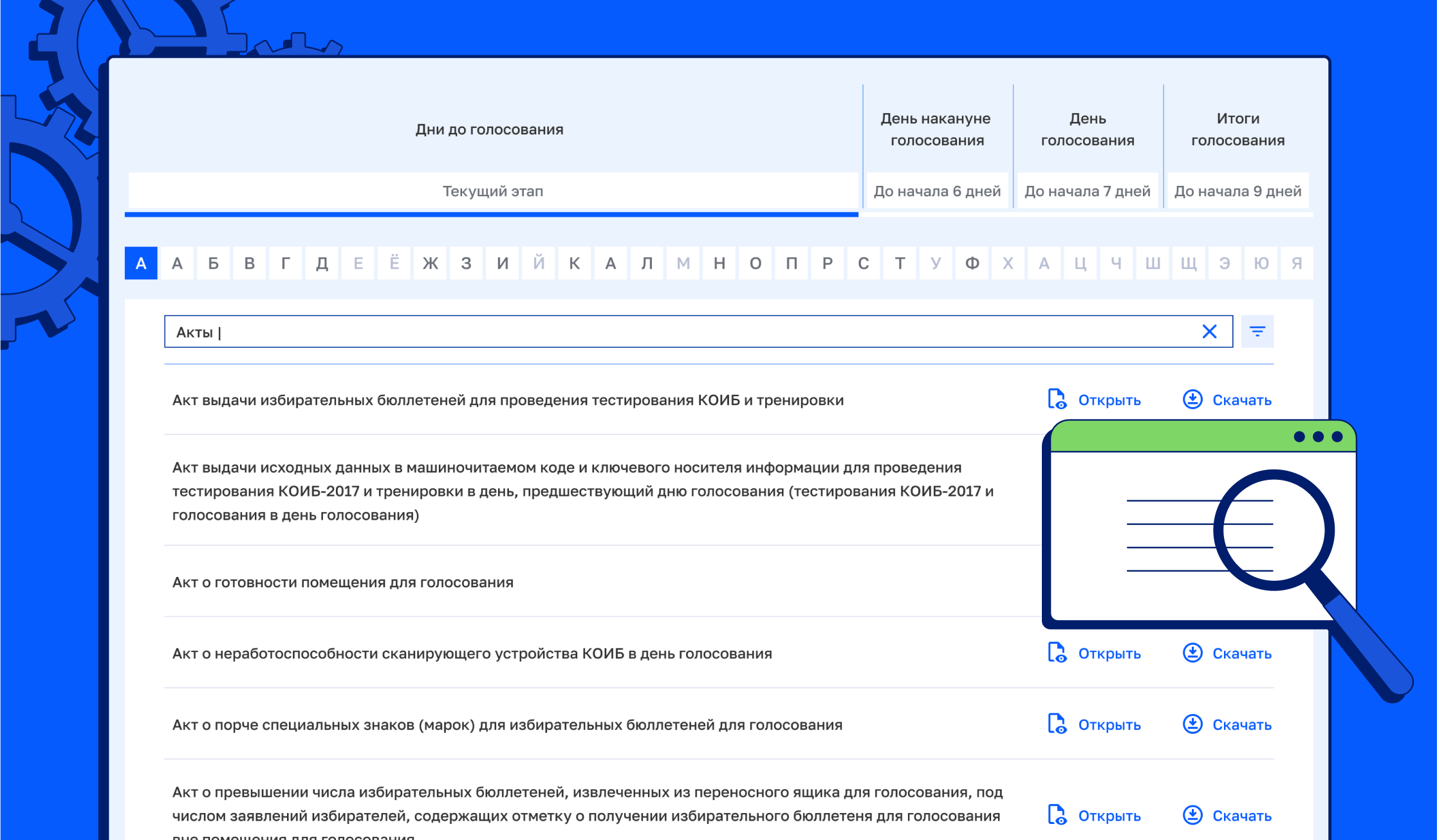Click into the Акты search field
This screenshot has width=1437, height=840.
coord(644,332)
